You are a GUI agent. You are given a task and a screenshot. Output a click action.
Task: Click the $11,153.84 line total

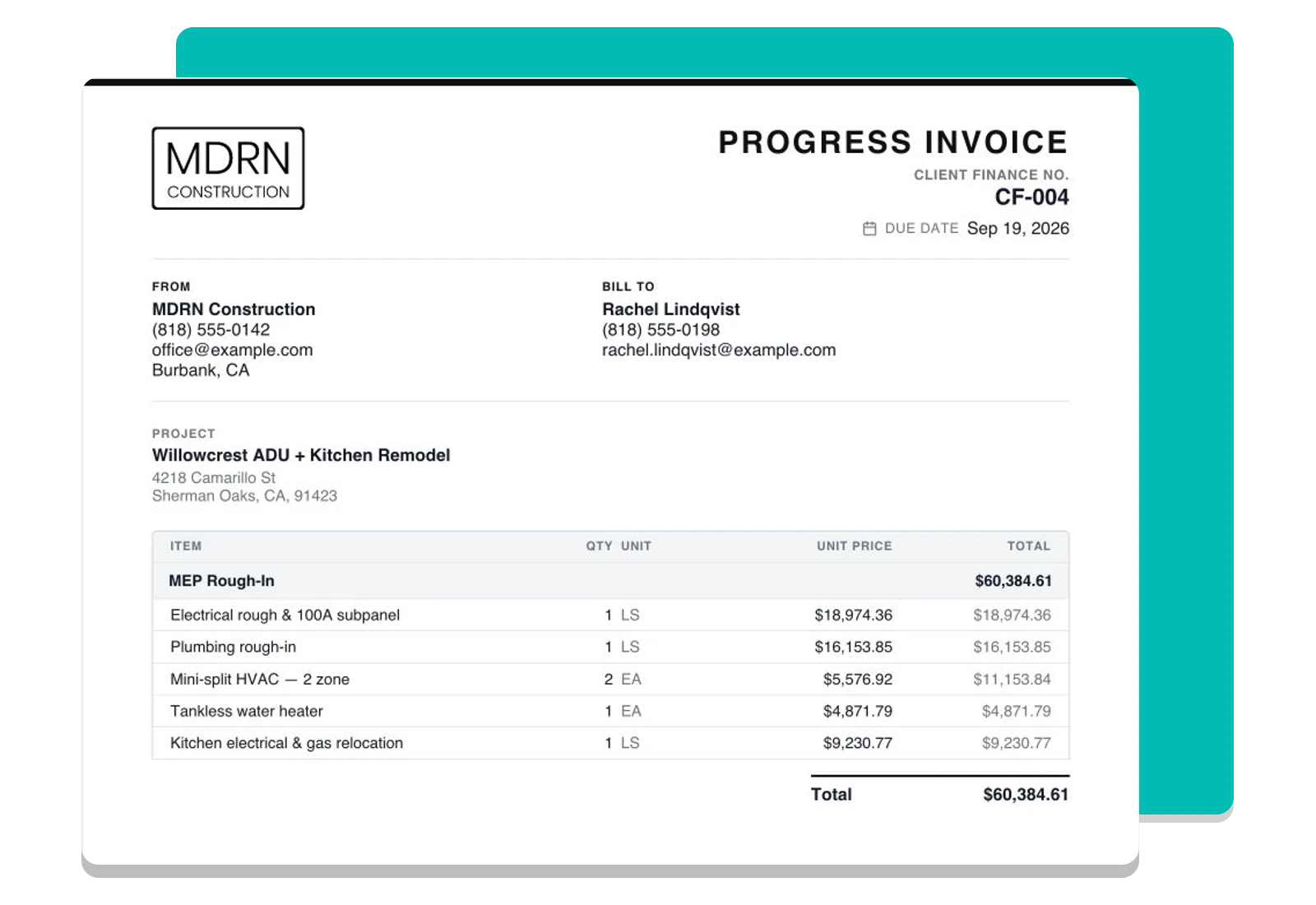point(1012,680)
